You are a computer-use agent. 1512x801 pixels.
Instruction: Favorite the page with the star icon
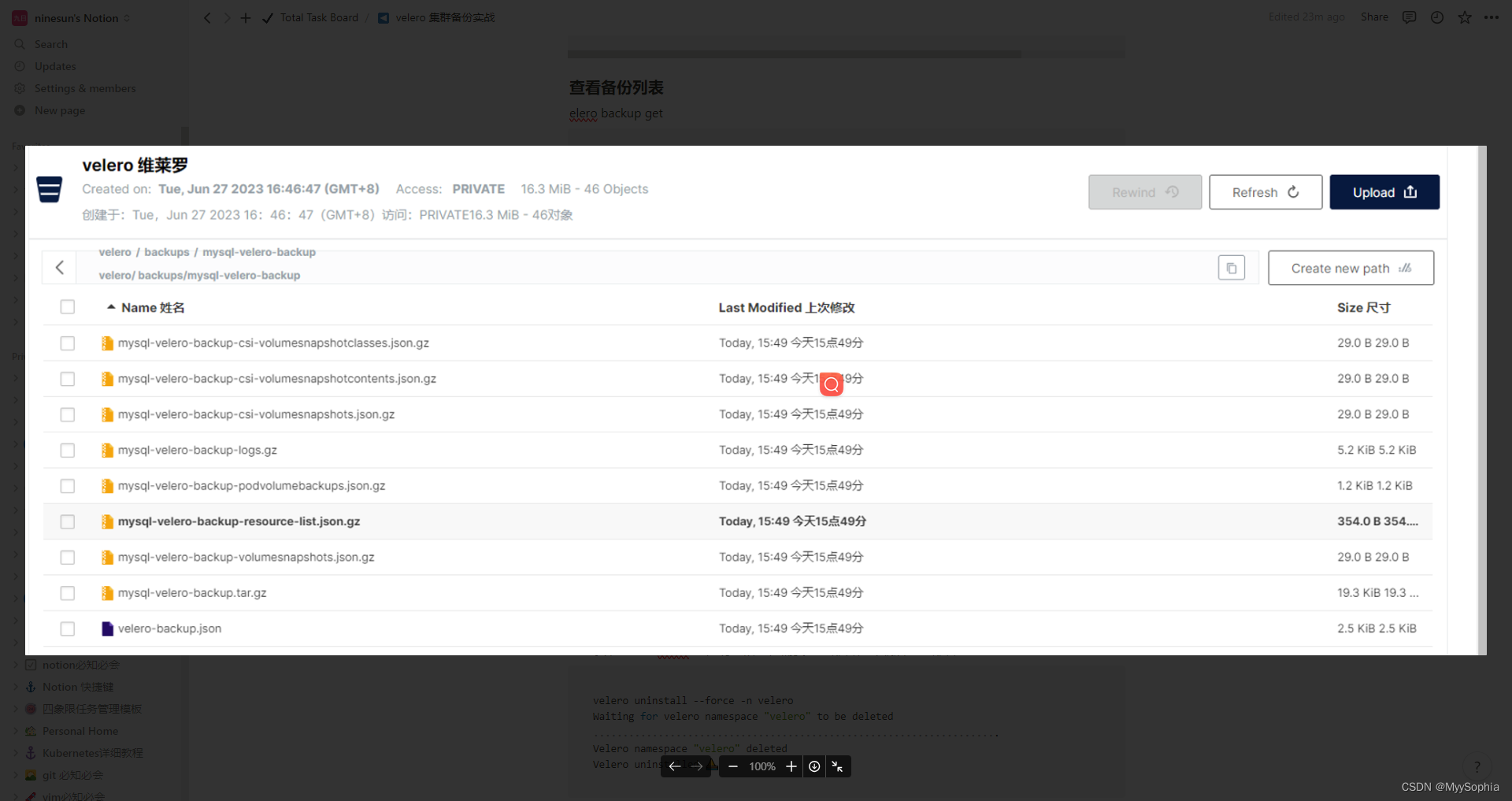point(1465,17)
